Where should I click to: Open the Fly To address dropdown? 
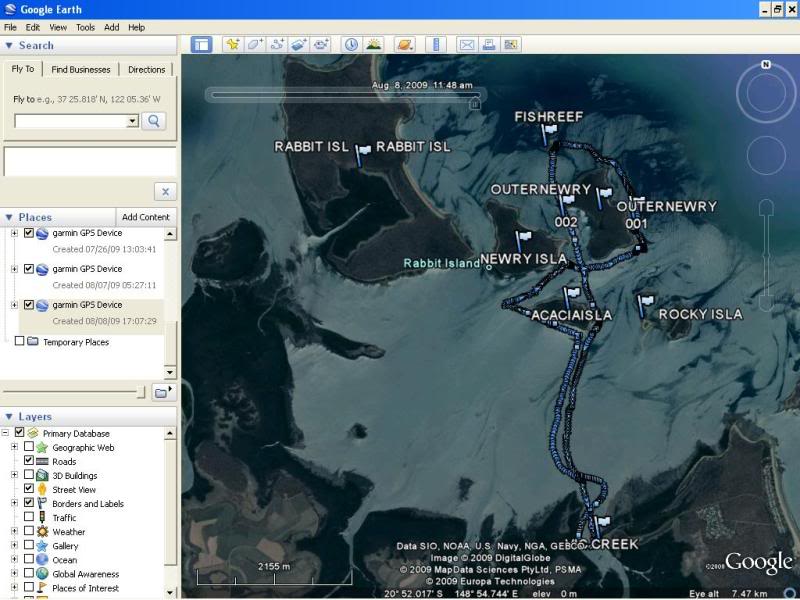coord(133,121)
